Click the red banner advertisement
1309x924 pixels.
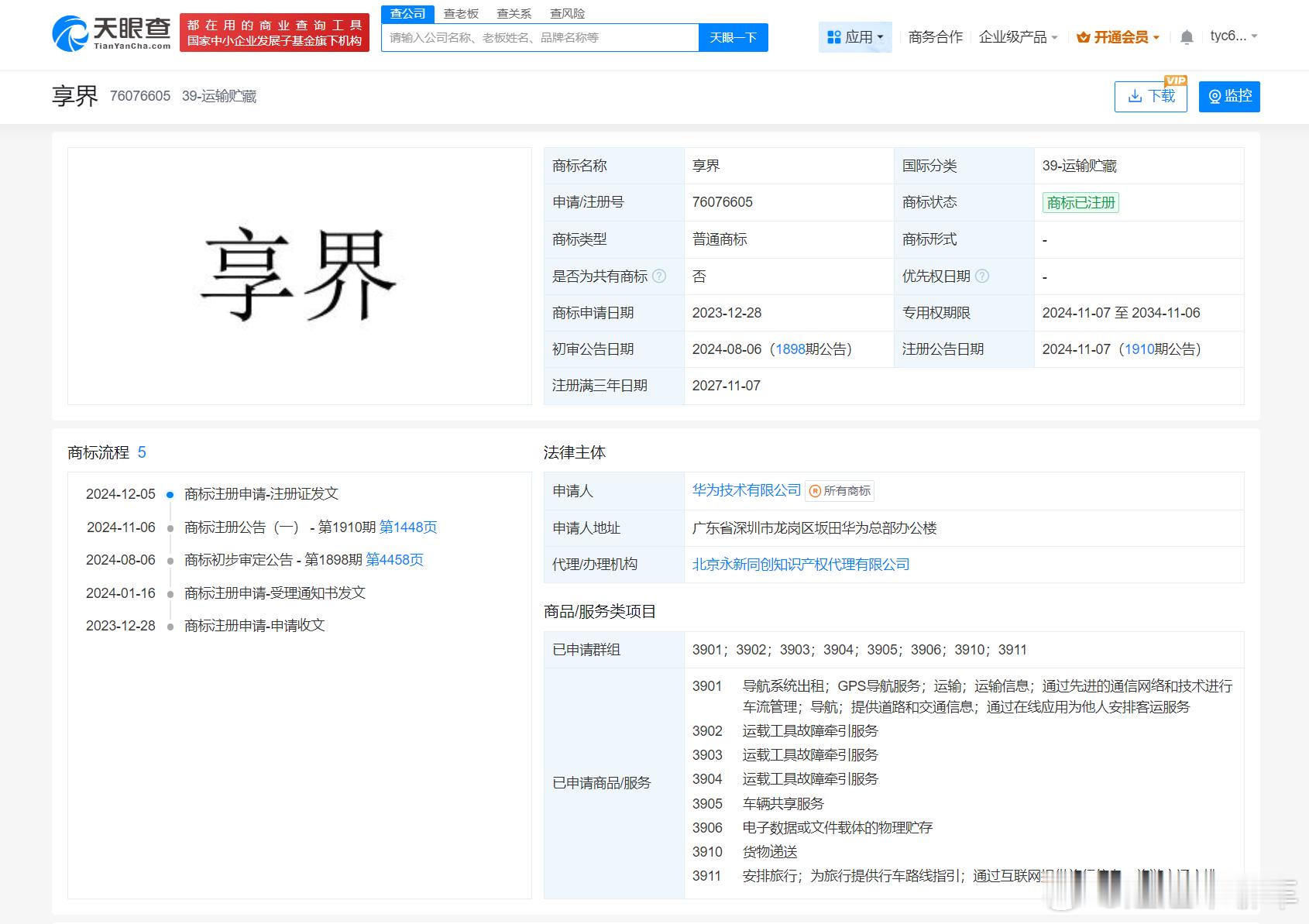point(274,33)
